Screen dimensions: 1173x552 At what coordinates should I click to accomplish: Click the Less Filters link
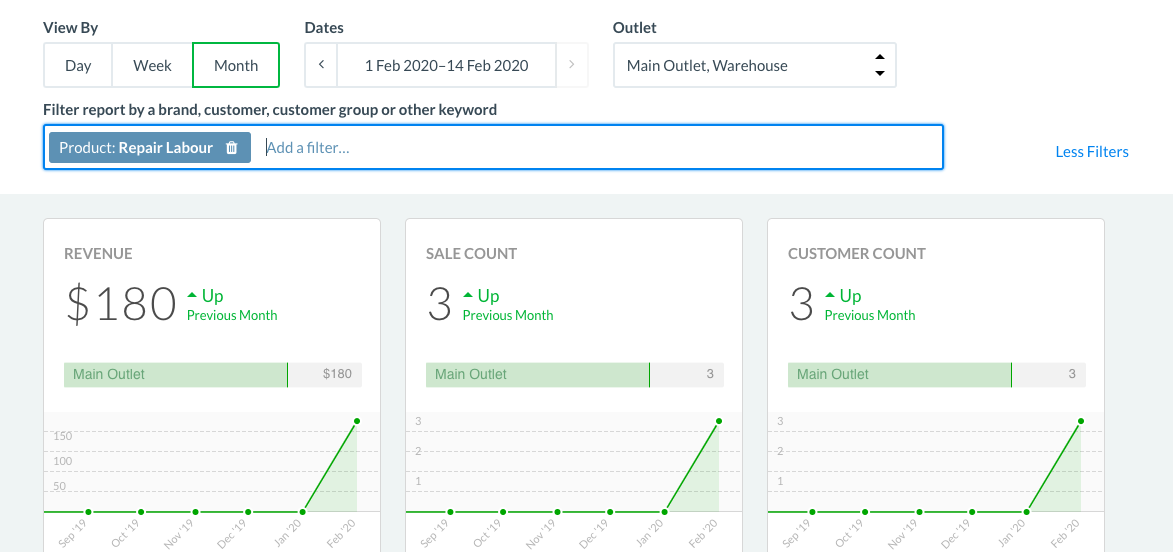[x=1091, y=152]
